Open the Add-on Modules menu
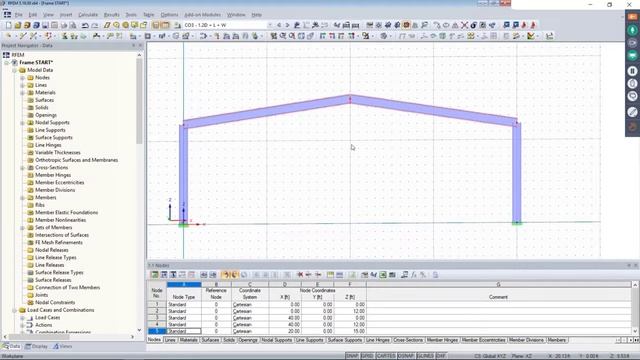Screen dimensions: 640x360 click(x=202, y=15)
